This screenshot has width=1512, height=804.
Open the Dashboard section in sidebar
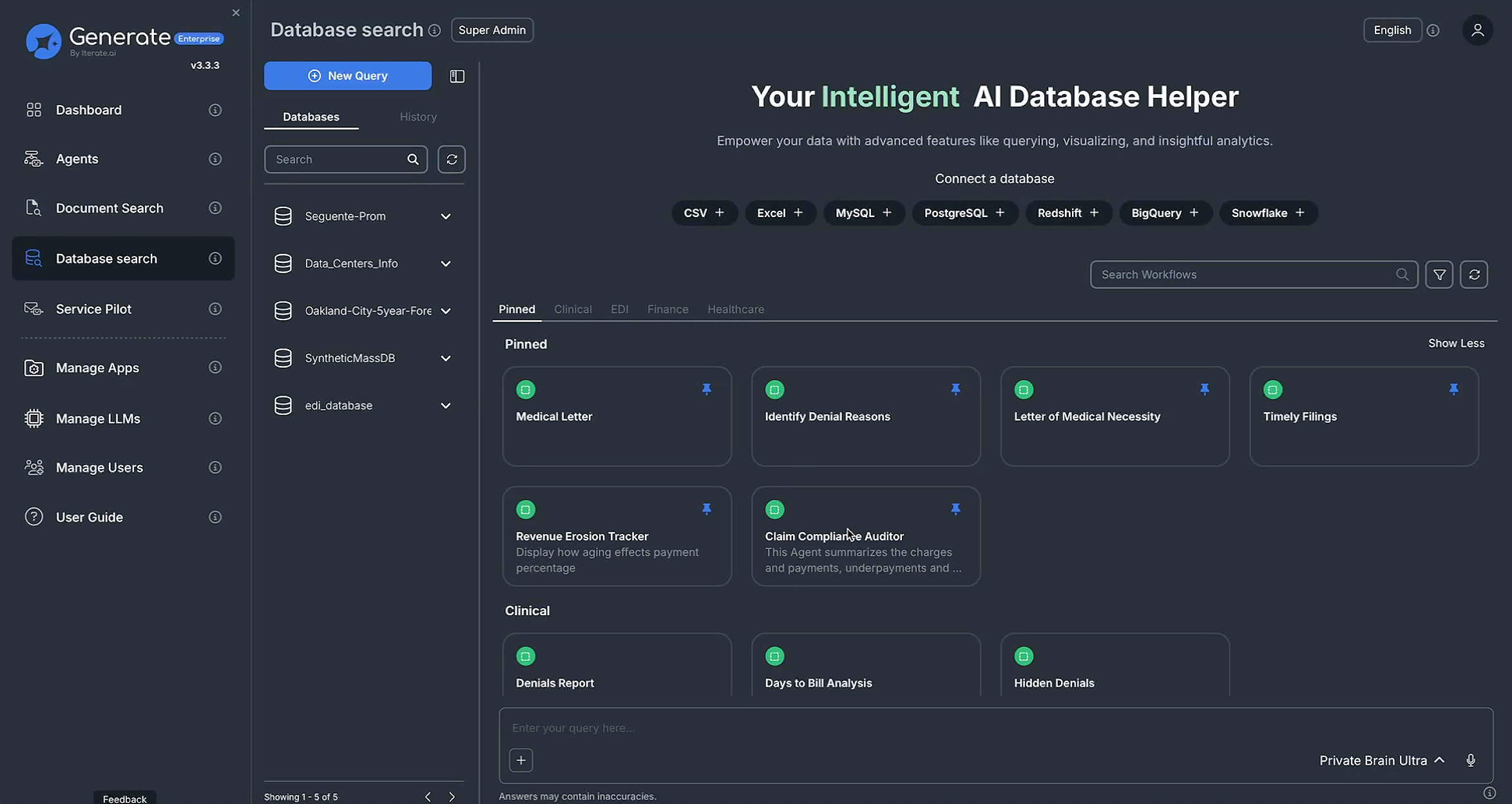(x=88, y=110)
